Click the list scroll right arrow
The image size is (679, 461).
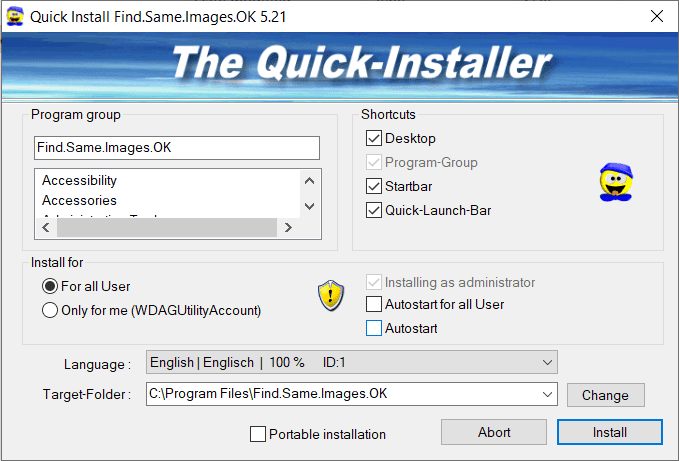point(288,227)
